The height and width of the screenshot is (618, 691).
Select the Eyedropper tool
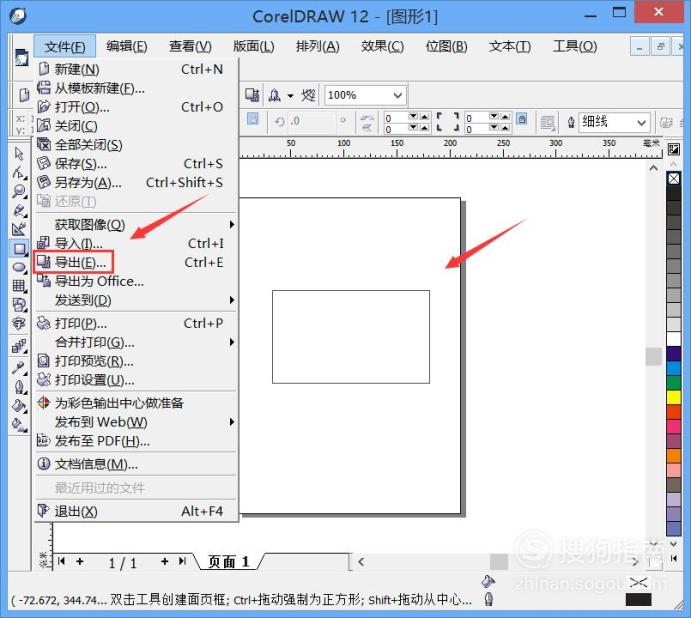coord(19,367)
